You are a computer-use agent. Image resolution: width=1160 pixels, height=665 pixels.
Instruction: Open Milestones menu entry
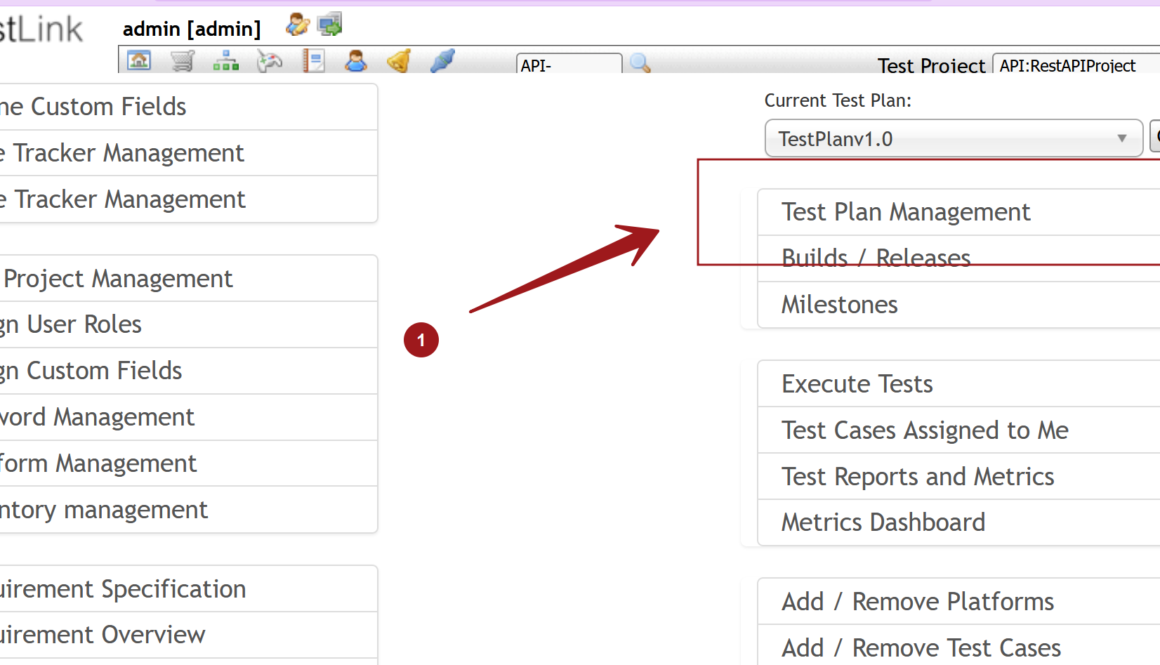839,305
